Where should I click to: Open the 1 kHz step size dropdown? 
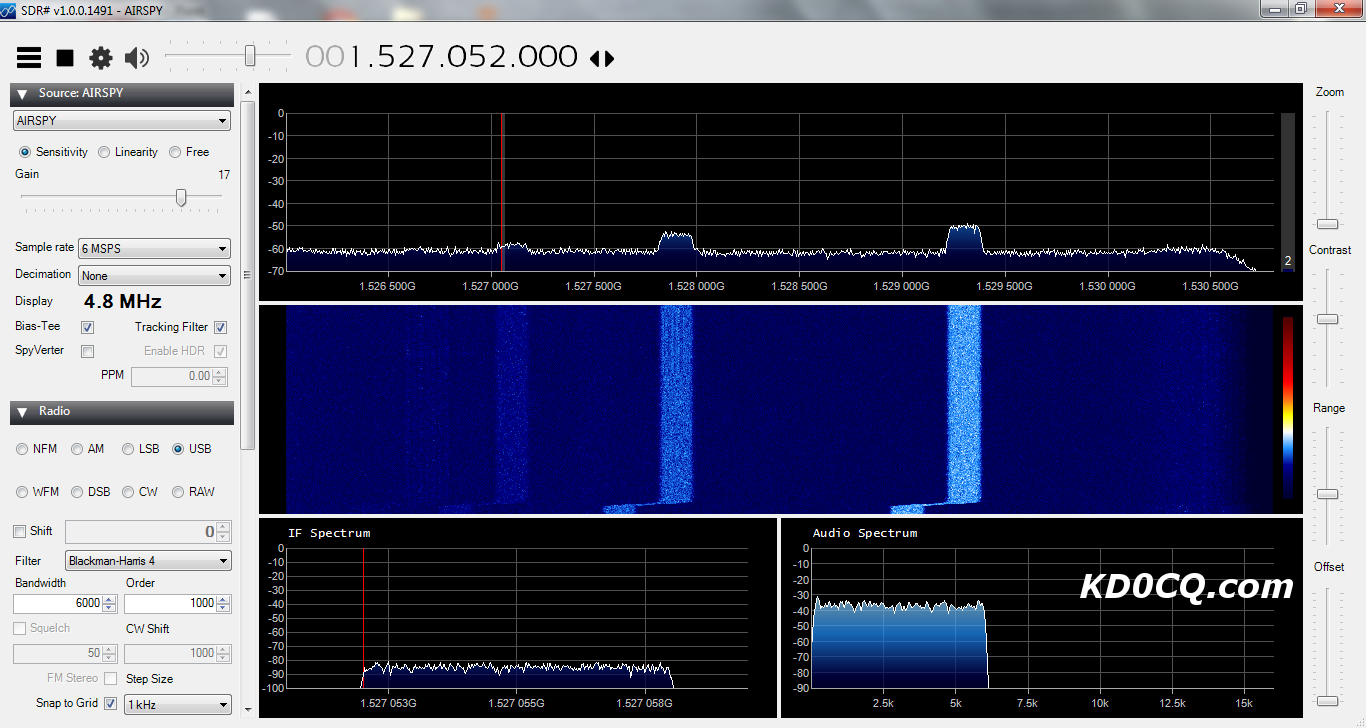(178, 705)
